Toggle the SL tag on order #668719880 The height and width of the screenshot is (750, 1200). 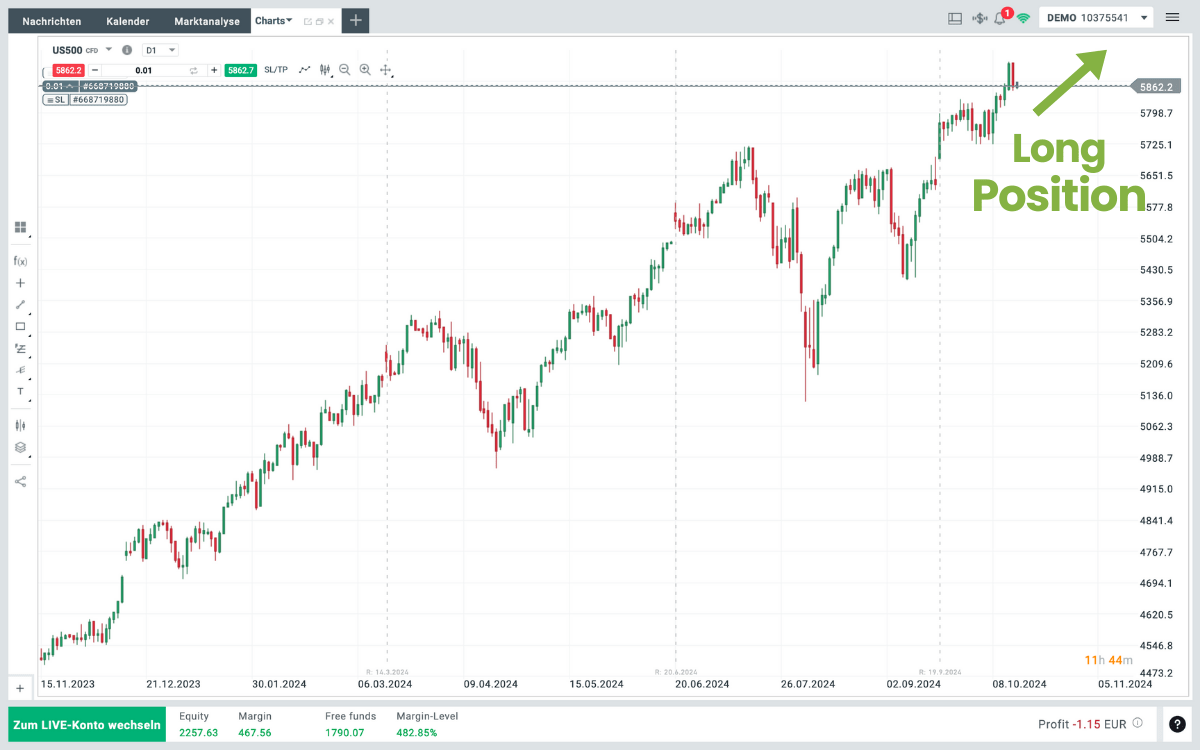tap(55, 100)
